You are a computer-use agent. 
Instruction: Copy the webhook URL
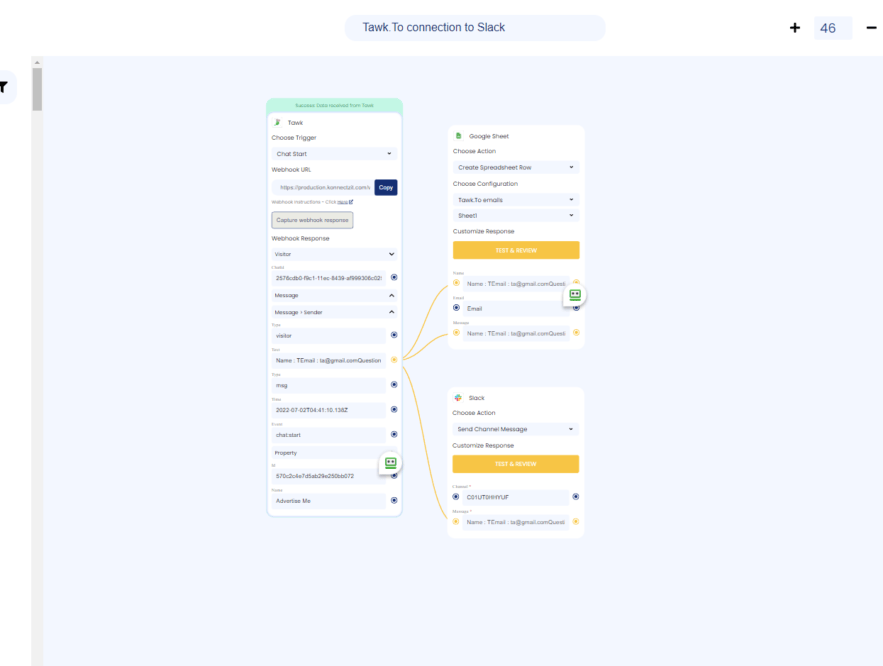pyautogui.click(x=385, y=187)
